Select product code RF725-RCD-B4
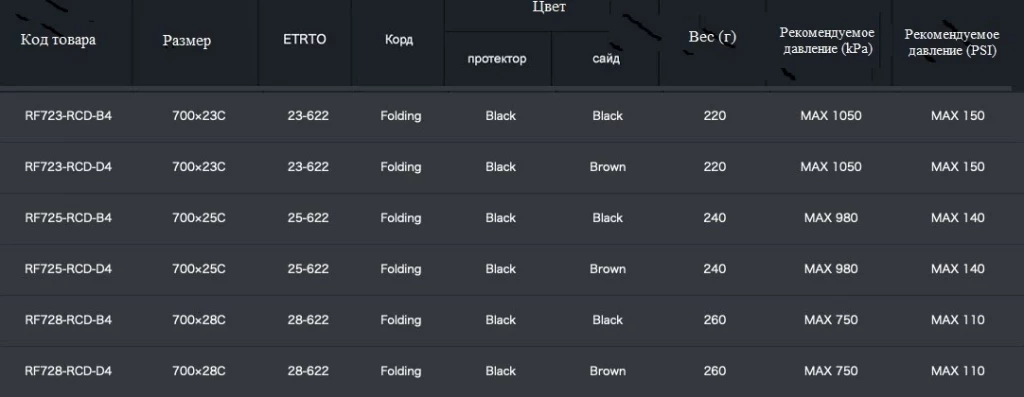Screen dimensions: 1024x397 tap(69, 218)
